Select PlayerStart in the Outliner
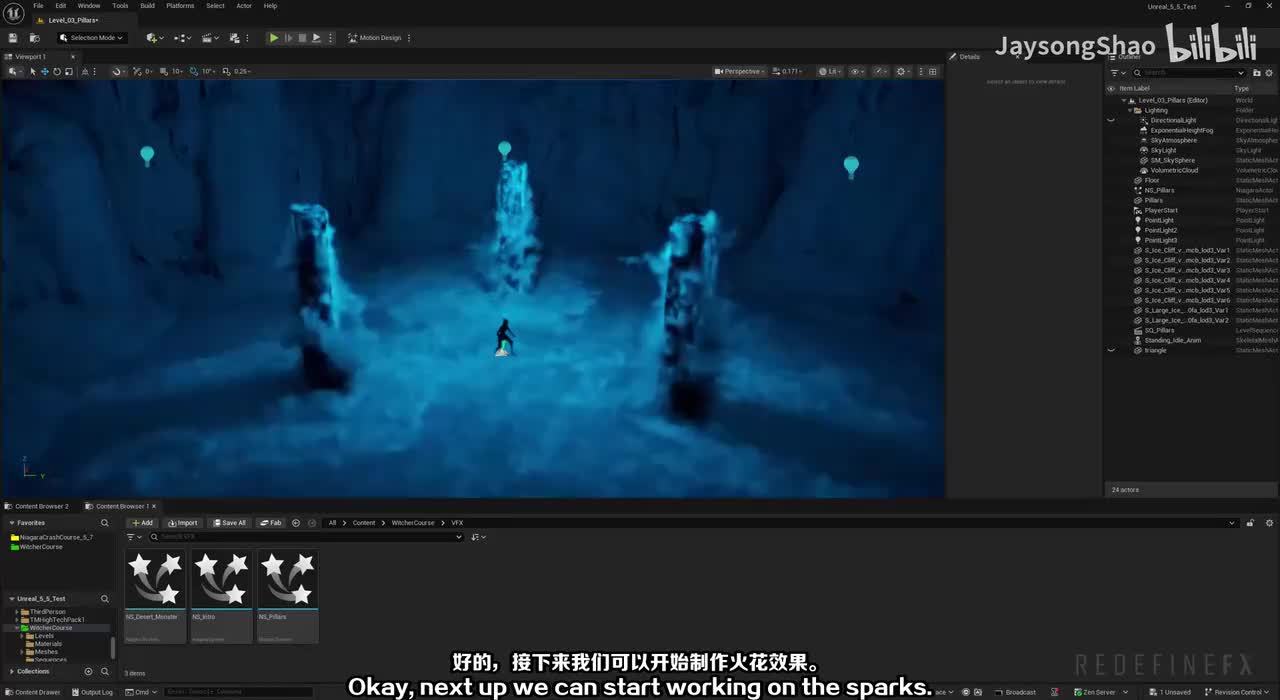 (x=1160, y=210)
